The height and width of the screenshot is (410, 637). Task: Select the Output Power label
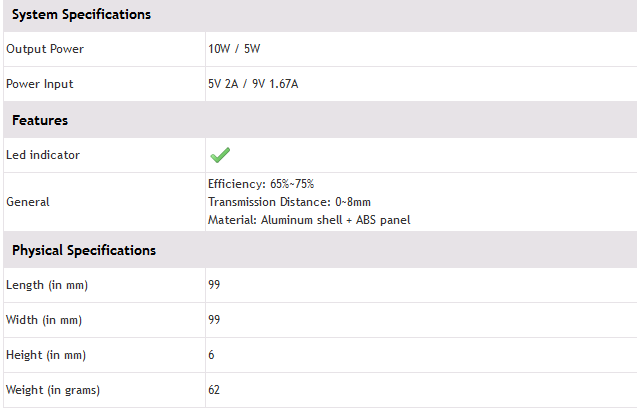45,49
